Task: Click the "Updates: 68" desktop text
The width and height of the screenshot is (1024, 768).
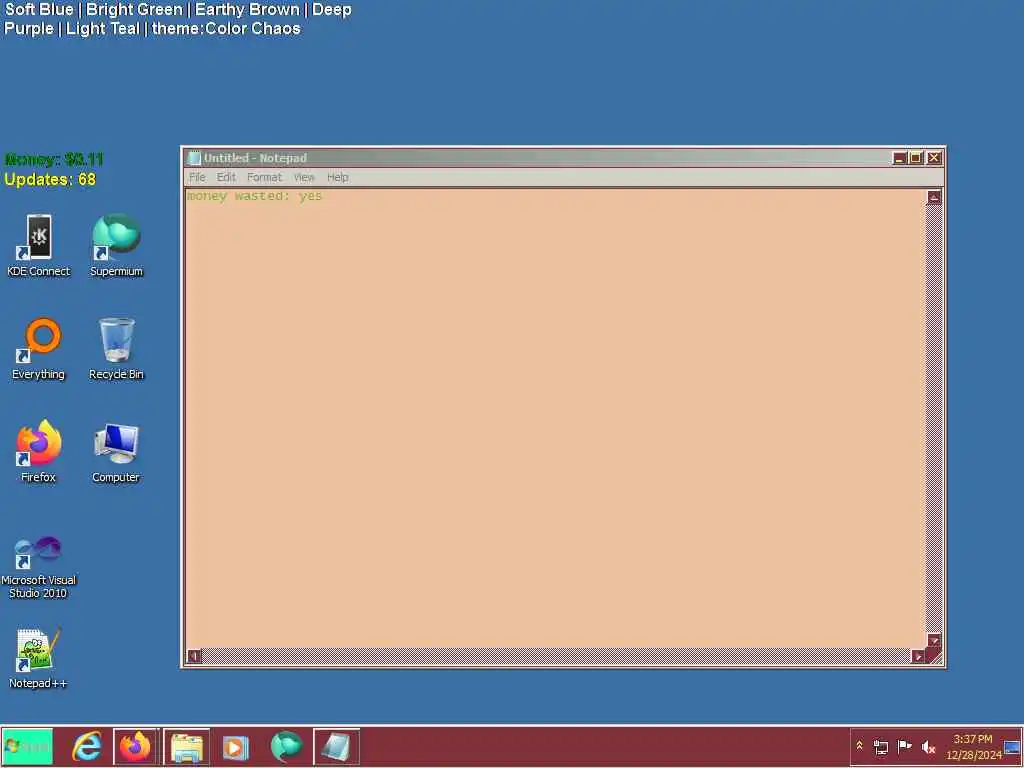Action: (50, 180)
